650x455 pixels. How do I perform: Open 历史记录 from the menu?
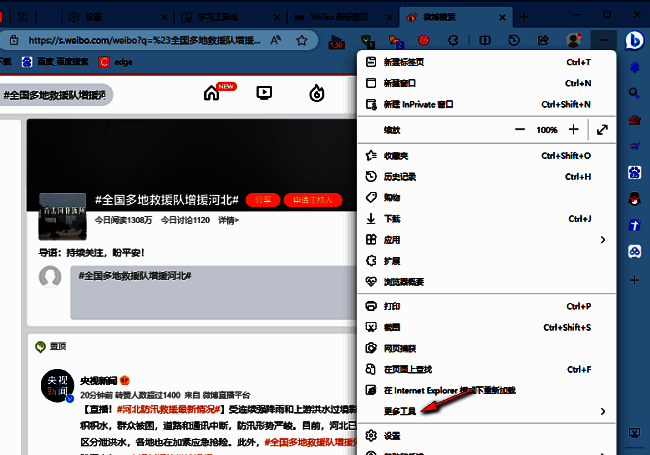(399, 176)
